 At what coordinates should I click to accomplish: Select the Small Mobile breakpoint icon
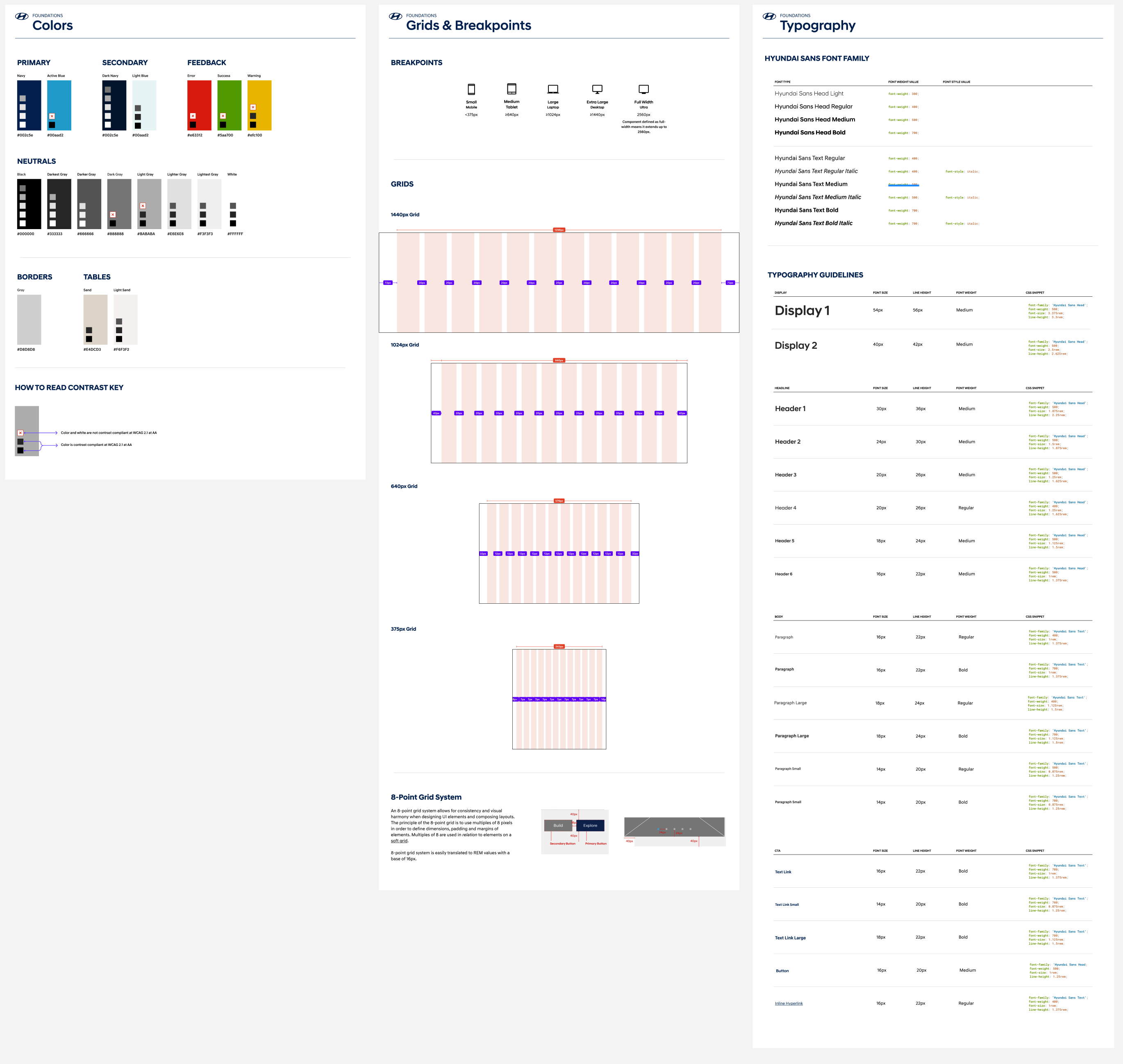point(471,90)
